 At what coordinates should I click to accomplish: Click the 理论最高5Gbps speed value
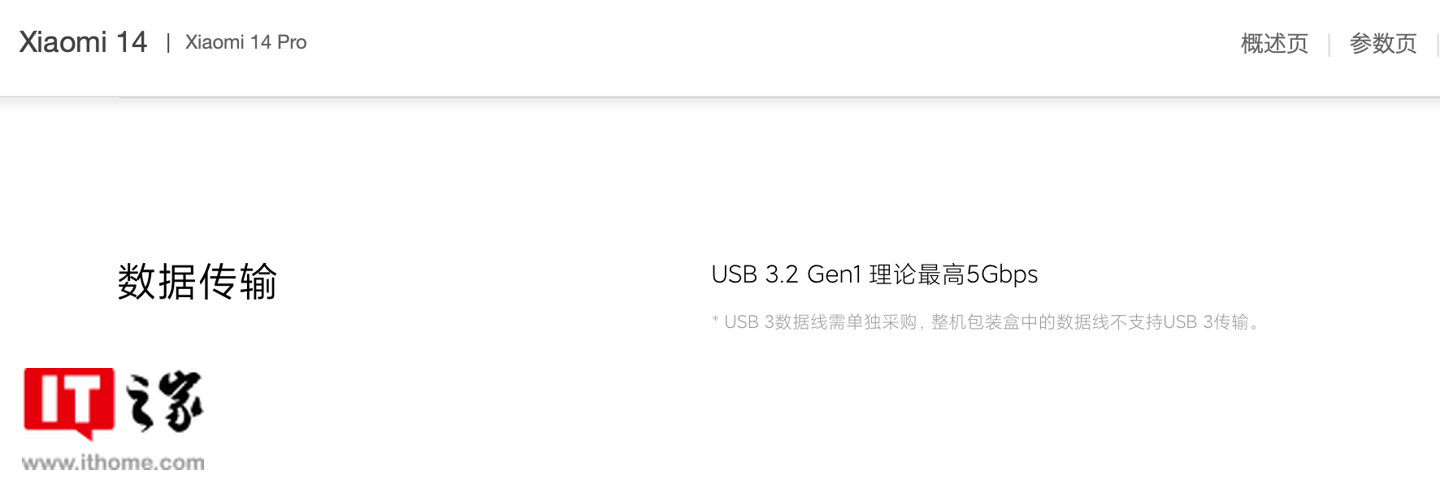(x=954, y=274)
